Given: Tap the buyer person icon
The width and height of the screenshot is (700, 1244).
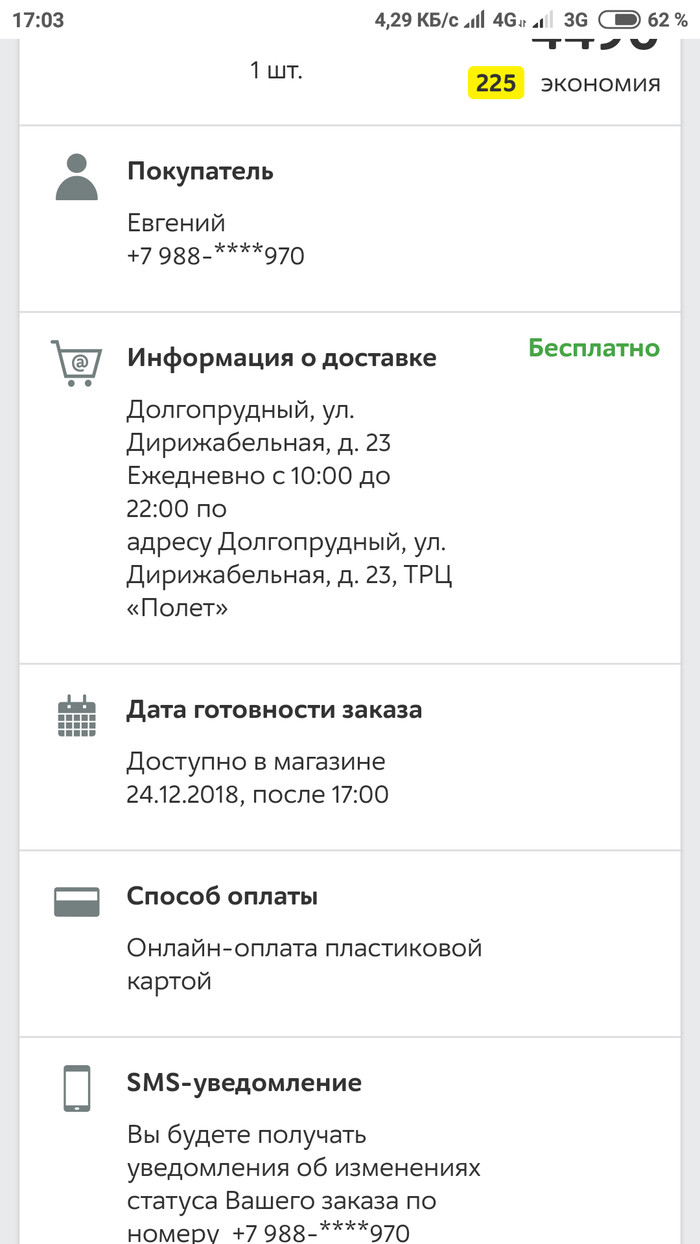Looking at the screenshot, I should coord(76,178).
